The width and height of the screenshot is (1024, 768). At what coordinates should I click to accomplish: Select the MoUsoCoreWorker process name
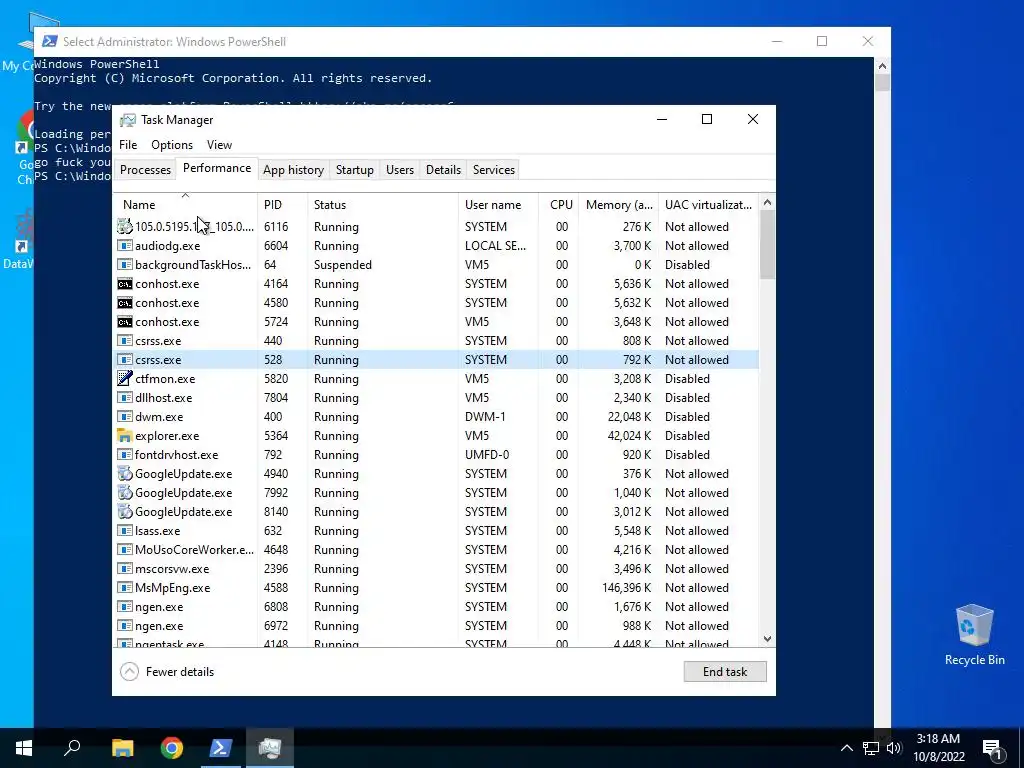click(x=194, y=549)
